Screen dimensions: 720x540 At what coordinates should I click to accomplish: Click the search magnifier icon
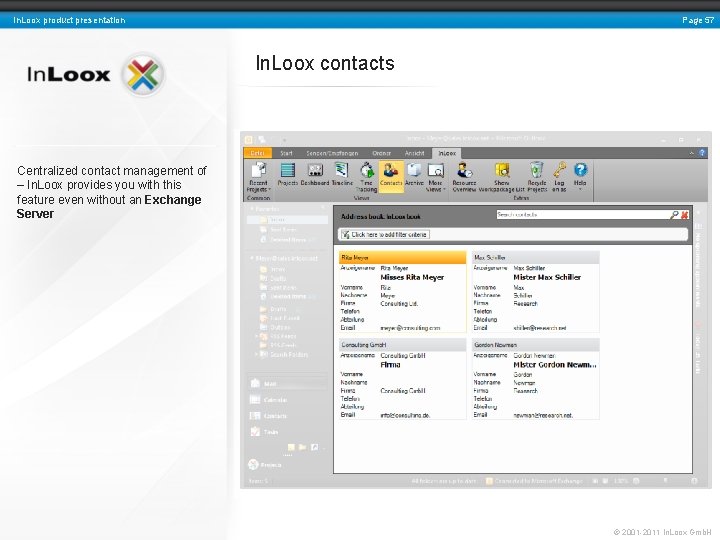(x=674, y=214)
